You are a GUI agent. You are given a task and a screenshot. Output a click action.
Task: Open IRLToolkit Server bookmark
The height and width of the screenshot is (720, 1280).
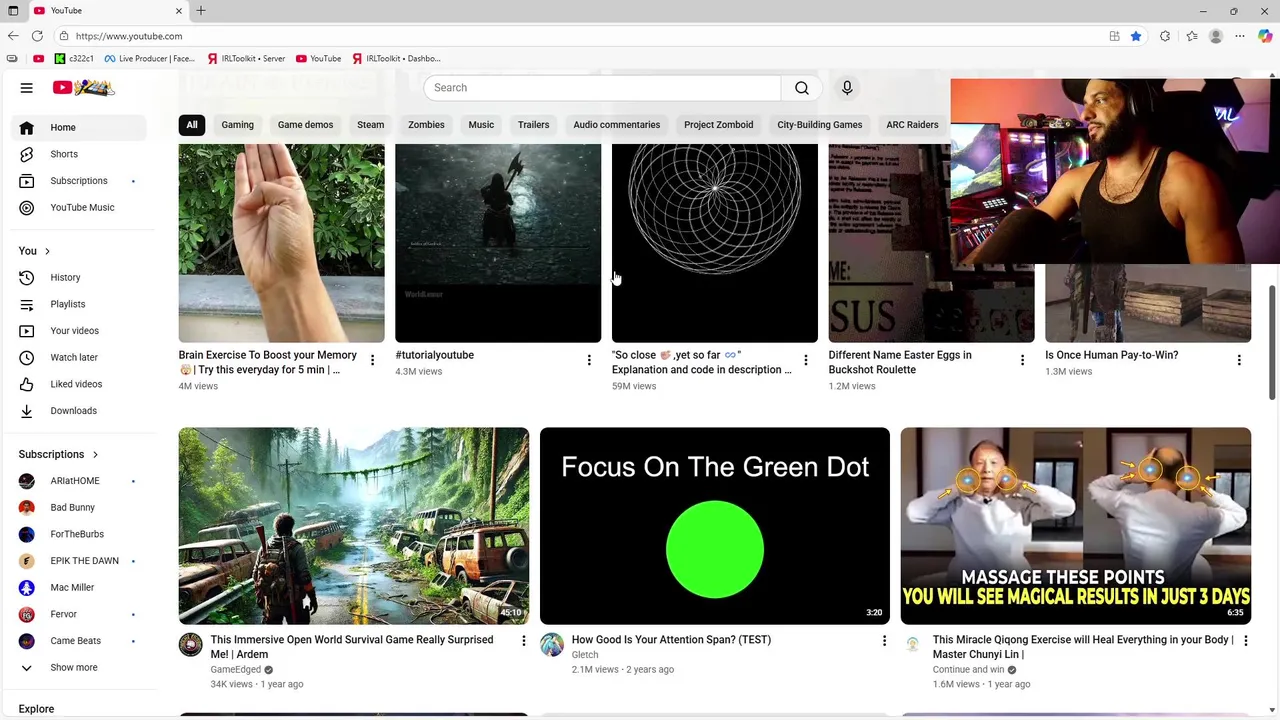(246, 58)
